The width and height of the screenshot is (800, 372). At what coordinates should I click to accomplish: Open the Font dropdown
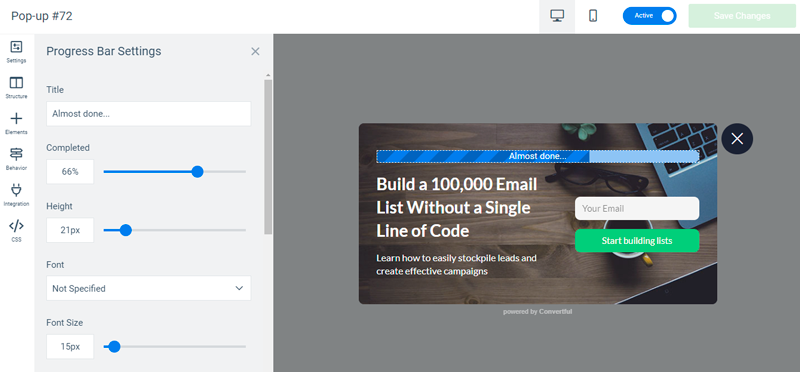pos(148,288)
